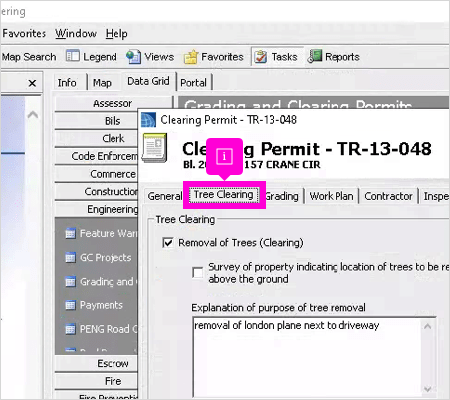This screenshot has width=450, height=400.
Task: Open Favorites star folder icon
Action: tap(191, 57)
